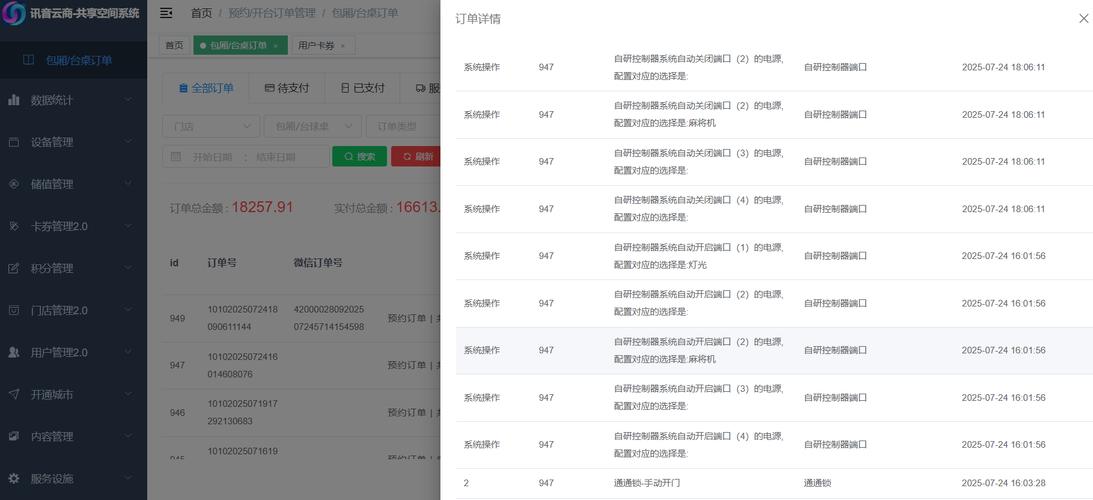This screenshot has width=1093, height=500.
Task: Click the 通通锁-手动开门 log entry
Action: [x=648, y=483]
